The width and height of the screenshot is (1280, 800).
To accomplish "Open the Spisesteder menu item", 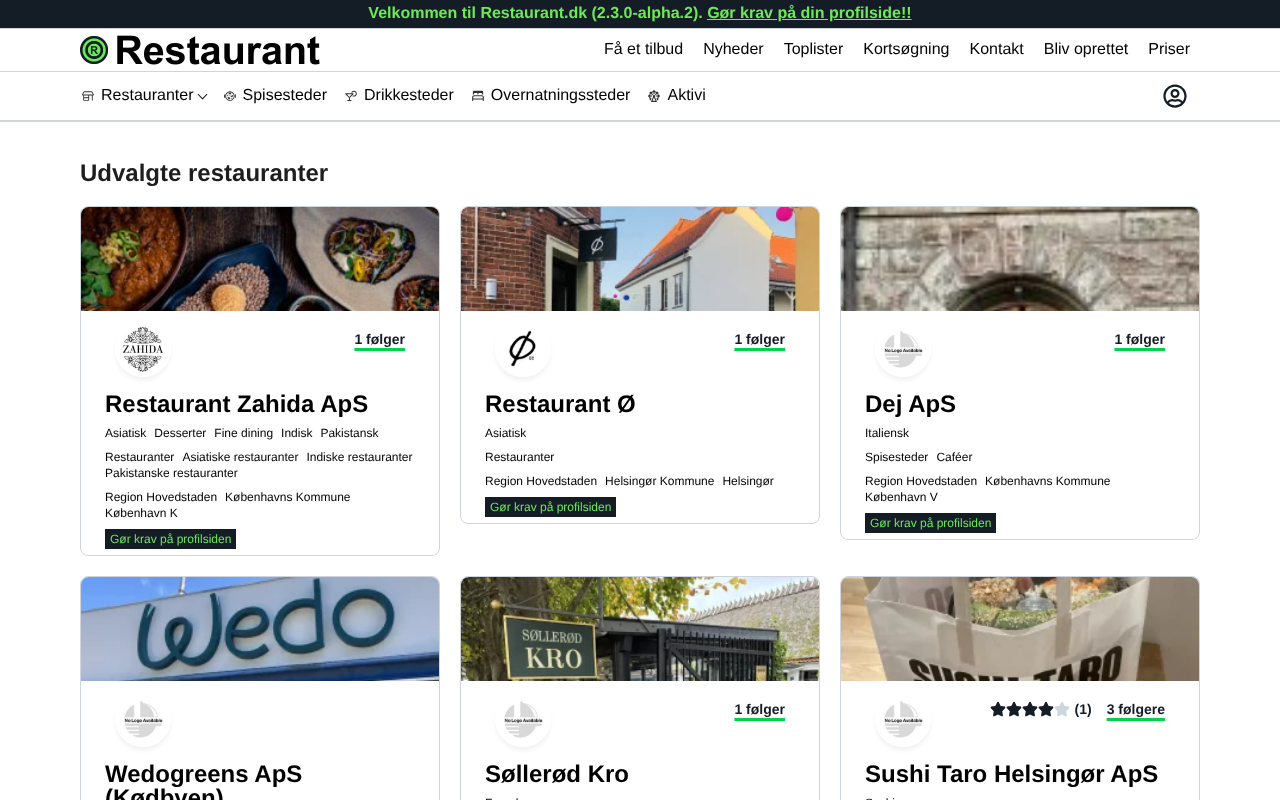I will (x=285, y=95).
